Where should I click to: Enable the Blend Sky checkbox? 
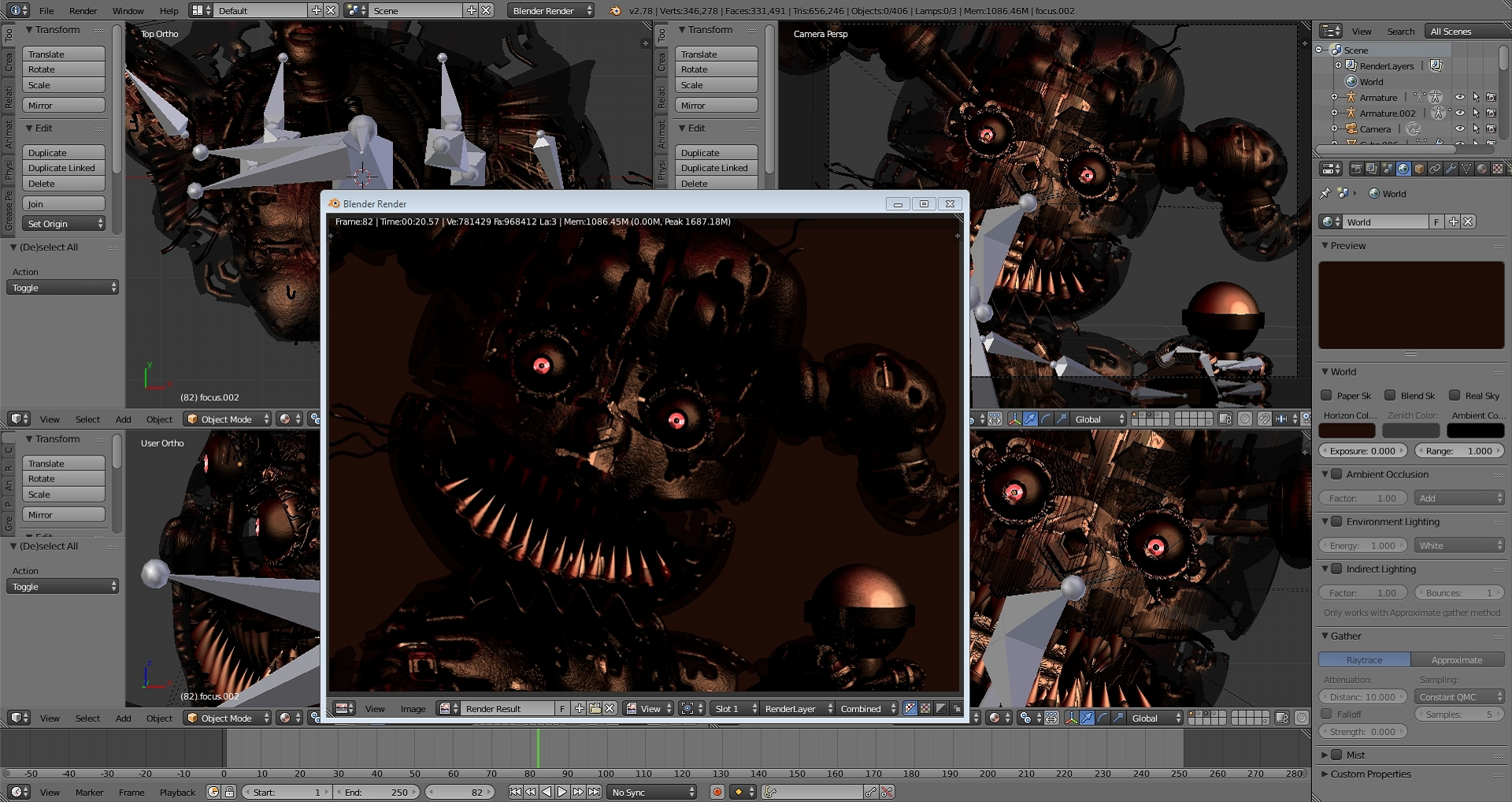1390,395
